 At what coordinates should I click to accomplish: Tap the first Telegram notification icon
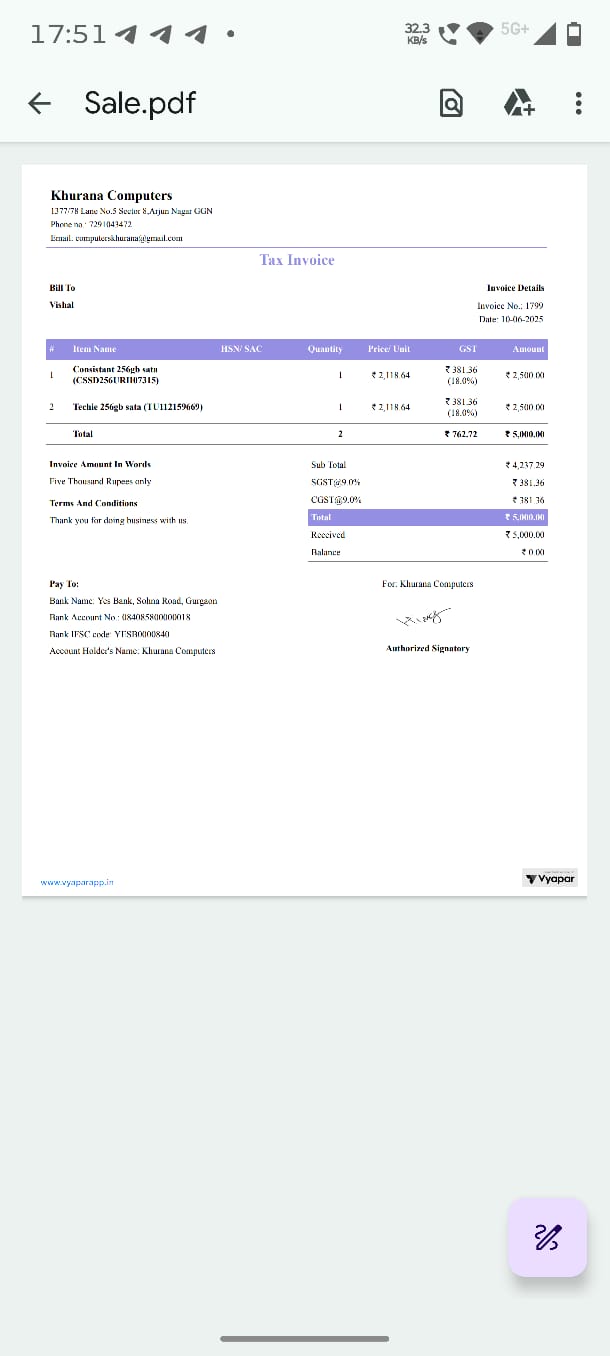[x=126, y=35]
